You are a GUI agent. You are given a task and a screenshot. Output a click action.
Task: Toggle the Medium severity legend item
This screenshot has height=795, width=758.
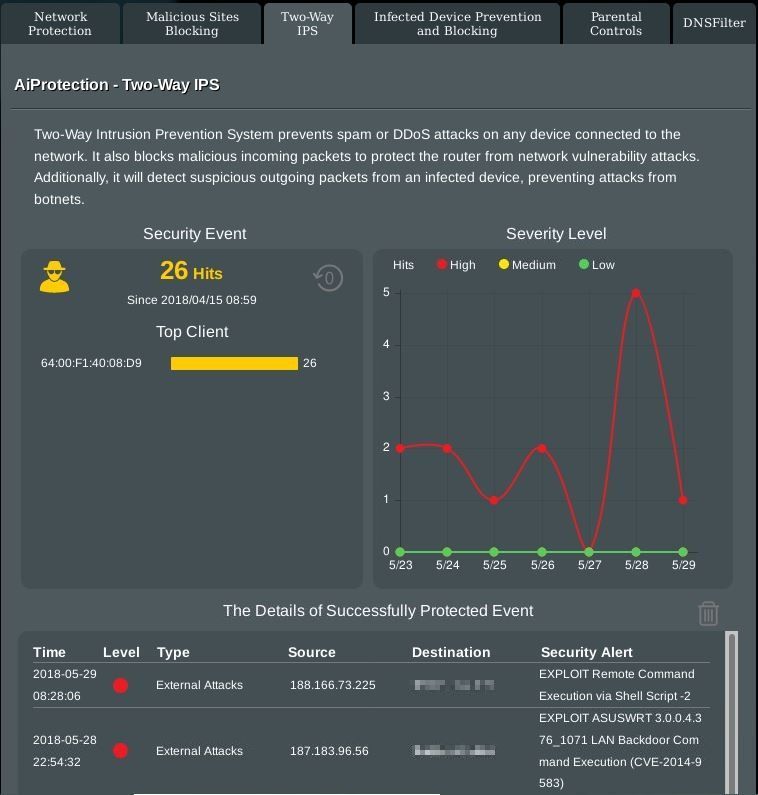pos(527,265)
